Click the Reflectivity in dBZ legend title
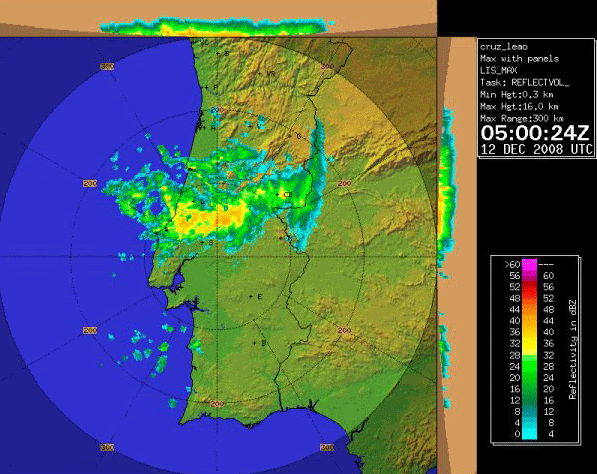This screenshot has height=474, width=597. tap(573, 350)
